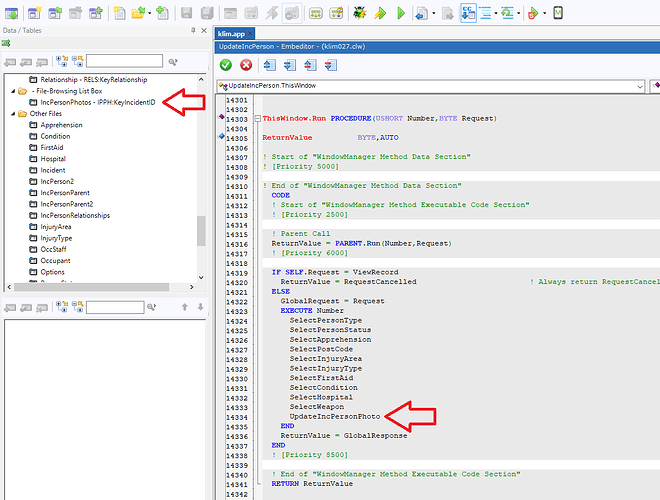This screenshot has width=660, height=500.
Task: Click the green bug debug icon
Action: (x=359, y=13)
